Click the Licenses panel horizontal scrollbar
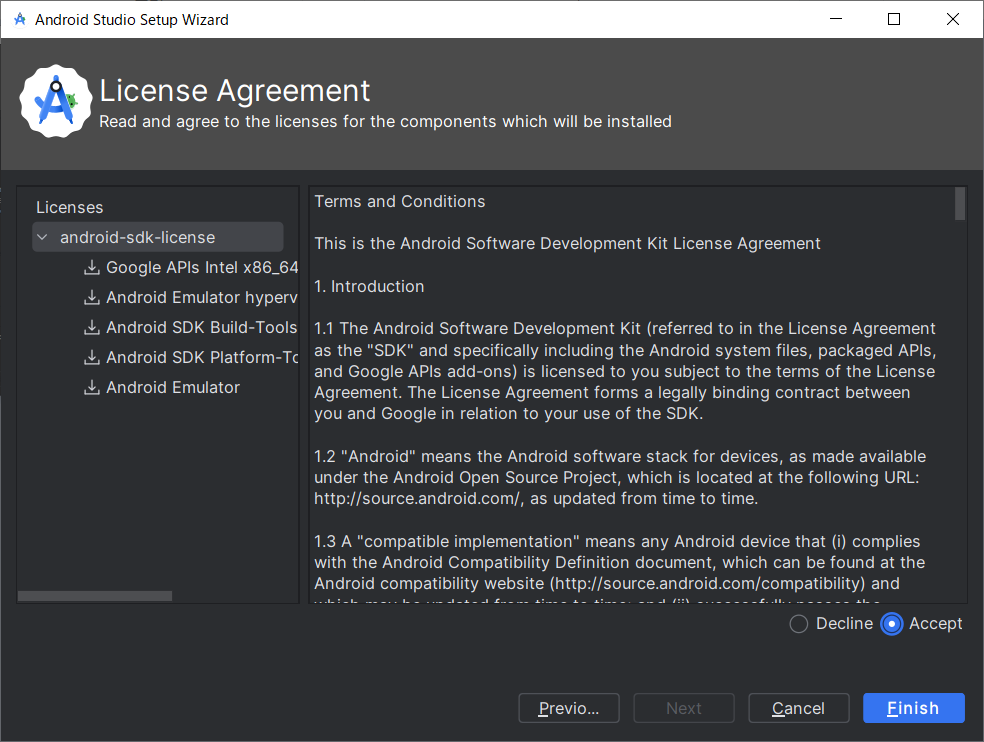The height and width of the screenshot is (742, 984). 95,596
